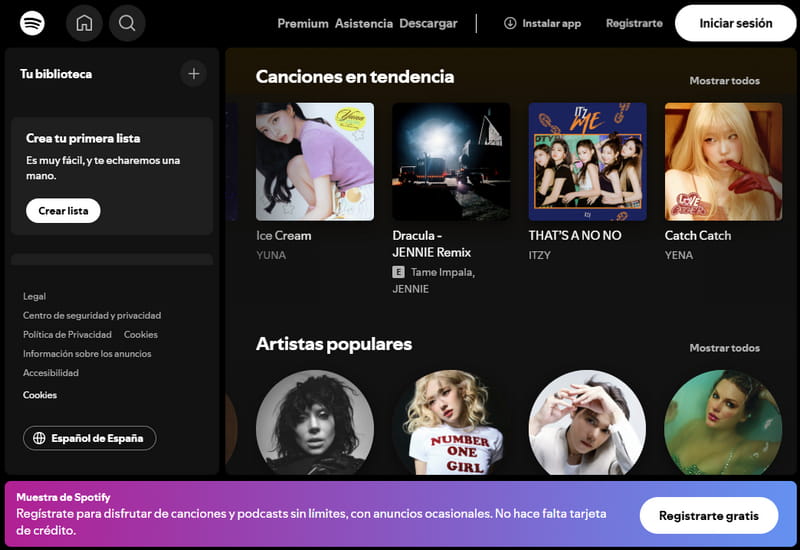The width and height of the screenshot is (800, 550).
Task: Click JENNIE artist link
Action: click(x=410, y=289)
